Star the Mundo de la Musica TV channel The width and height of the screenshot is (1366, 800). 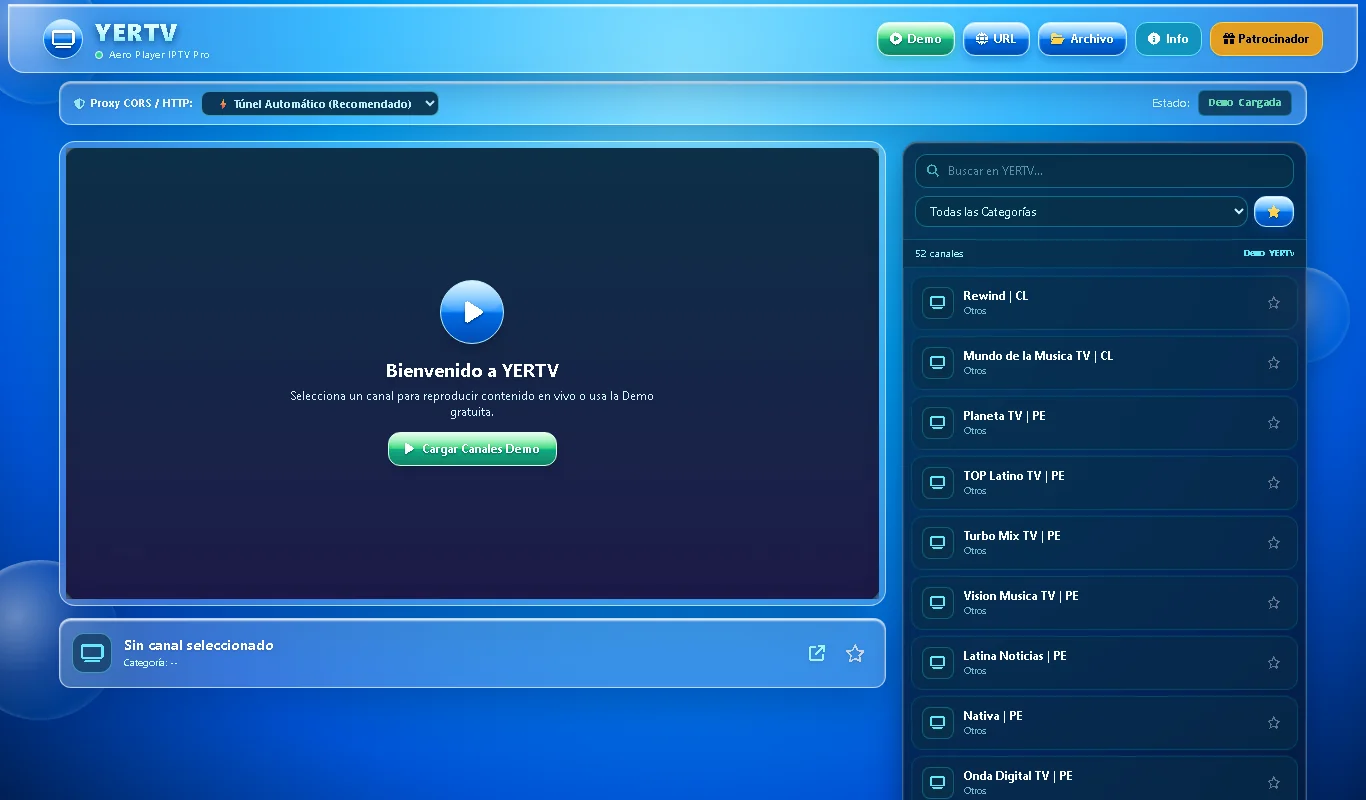point(1274,363)
